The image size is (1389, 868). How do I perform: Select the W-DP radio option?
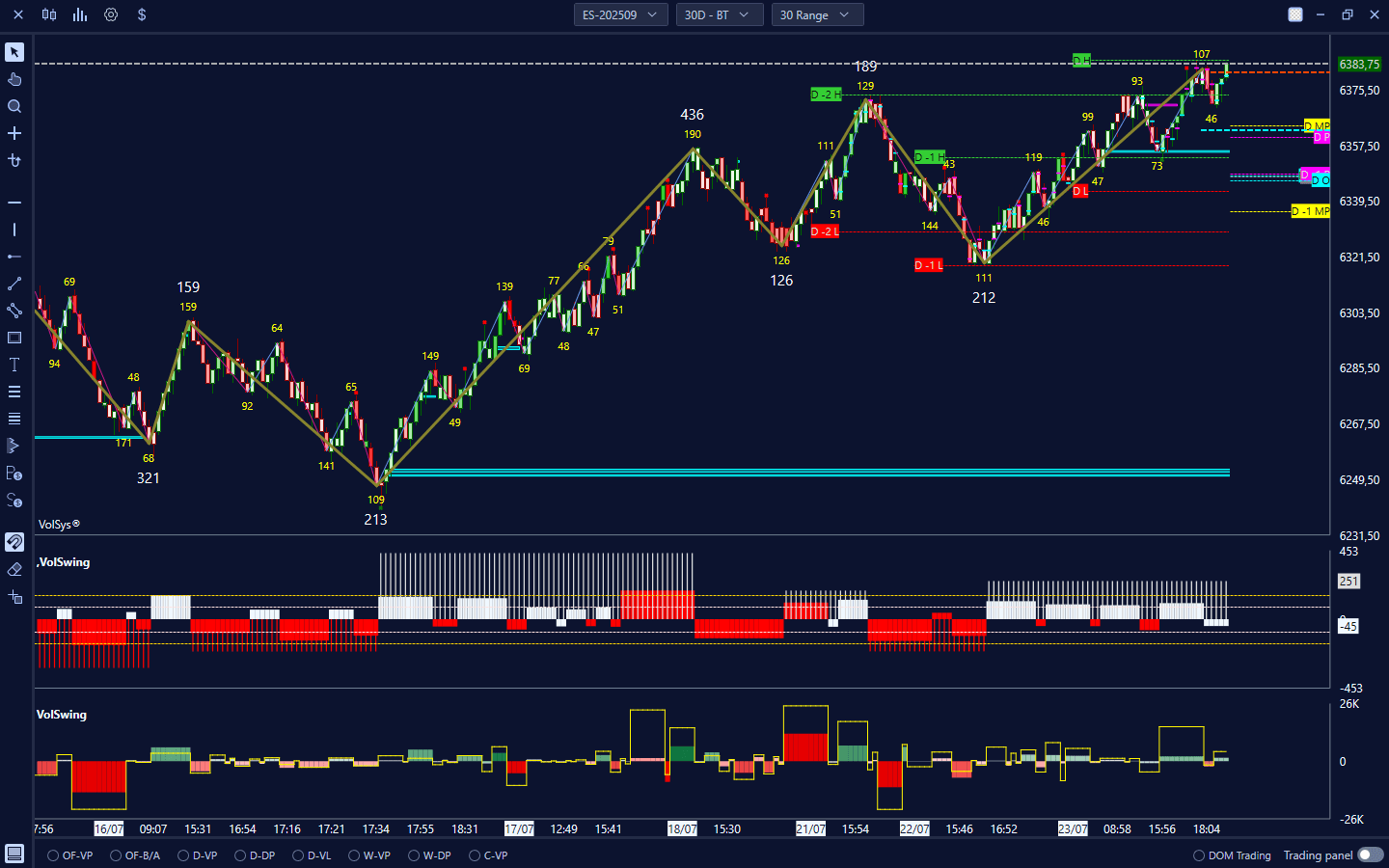click(414, 855)
